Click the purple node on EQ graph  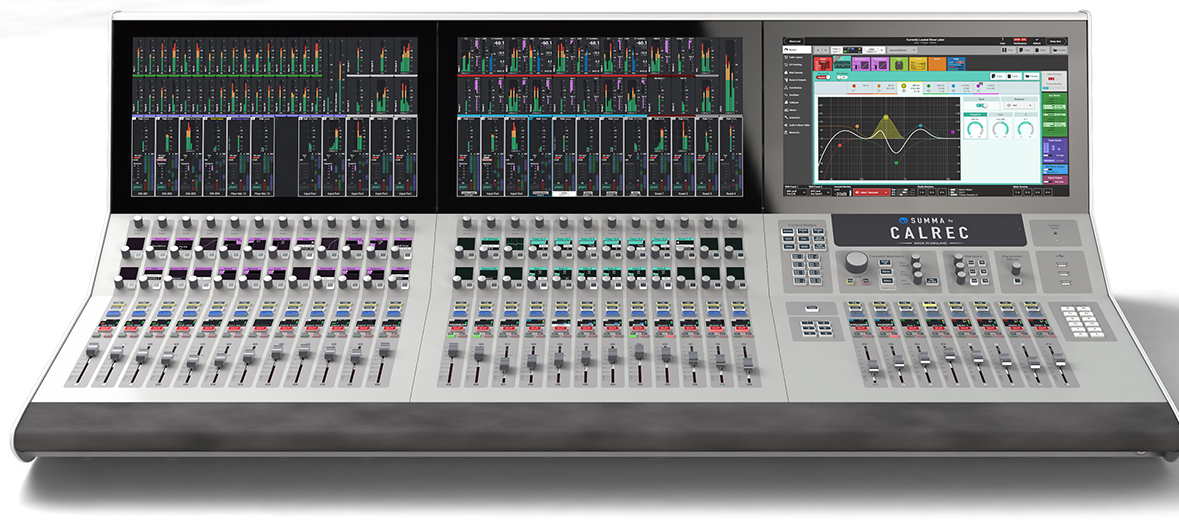tap(953, 132)
